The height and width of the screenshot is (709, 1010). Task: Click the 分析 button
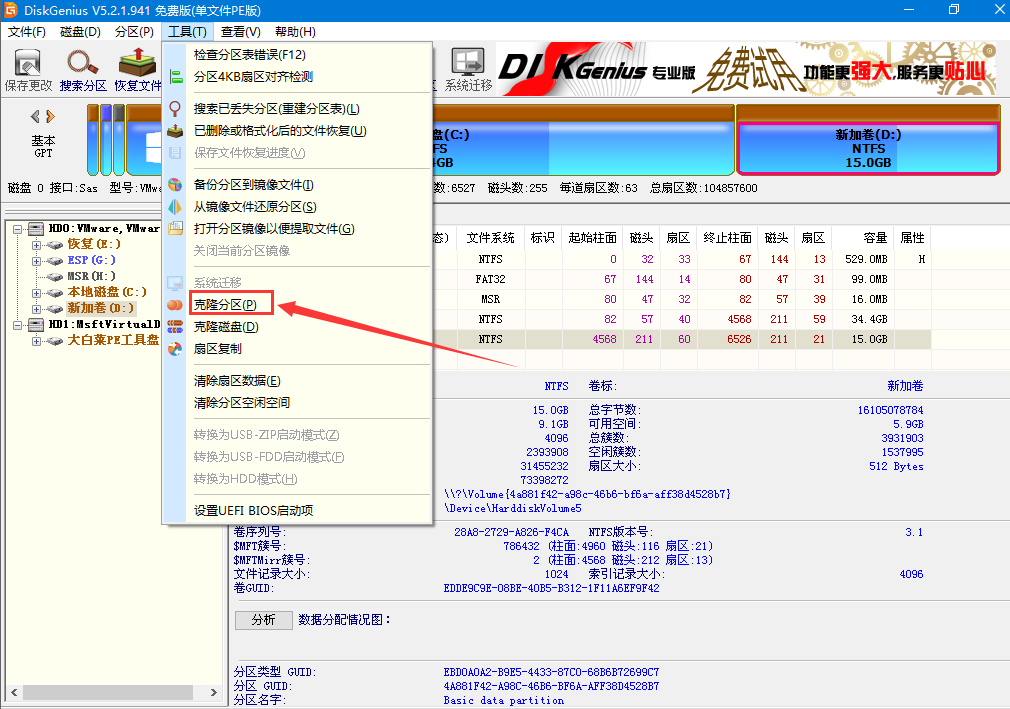(x=263, y=619)
